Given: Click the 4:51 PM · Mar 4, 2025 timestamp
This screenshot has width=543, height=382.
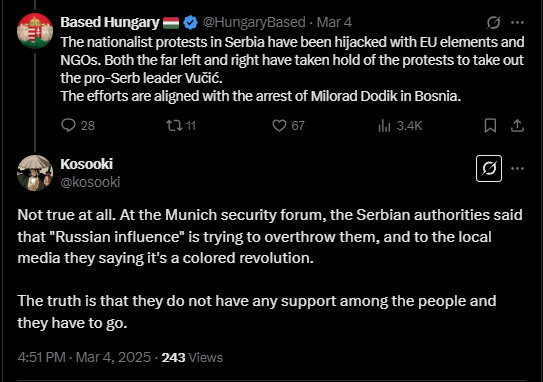Looking at the screenshot, I should (x=84, y=357).
